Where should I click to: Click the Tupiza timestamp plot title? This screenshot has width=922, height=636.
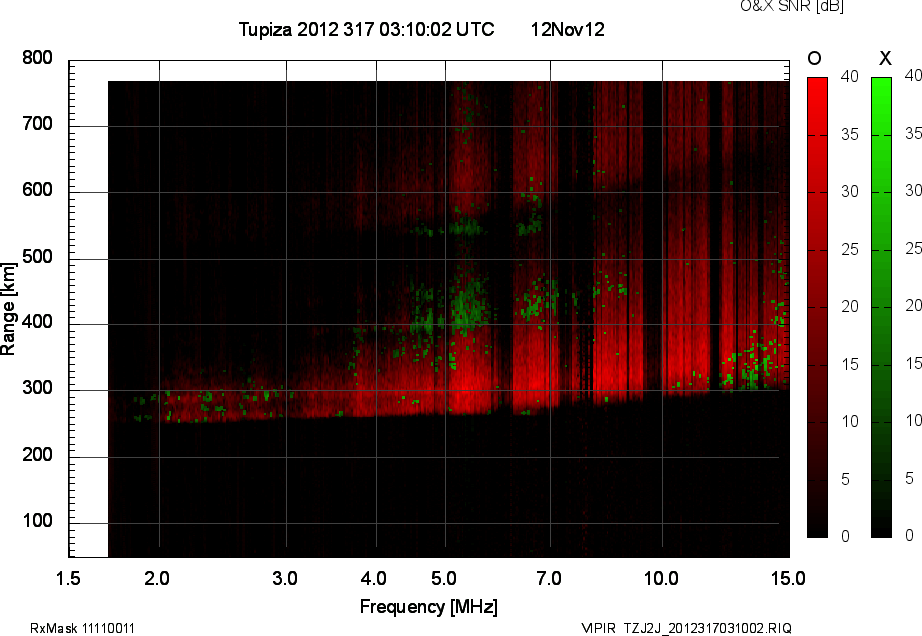tap(366, 30)
